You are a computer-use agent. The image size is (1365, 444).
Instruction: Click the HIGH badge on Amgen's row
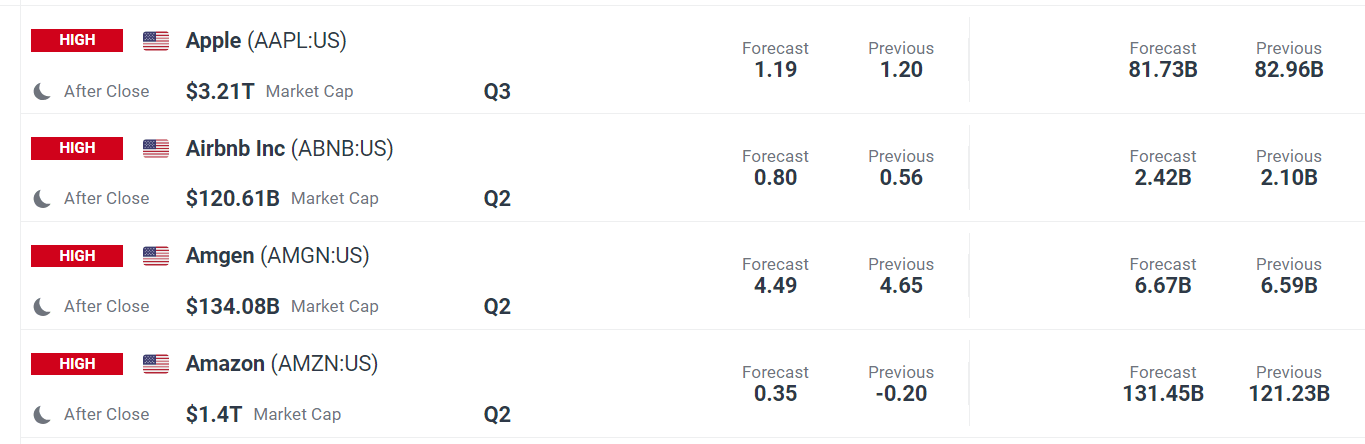pyautogui.click(x=77, y=256)
